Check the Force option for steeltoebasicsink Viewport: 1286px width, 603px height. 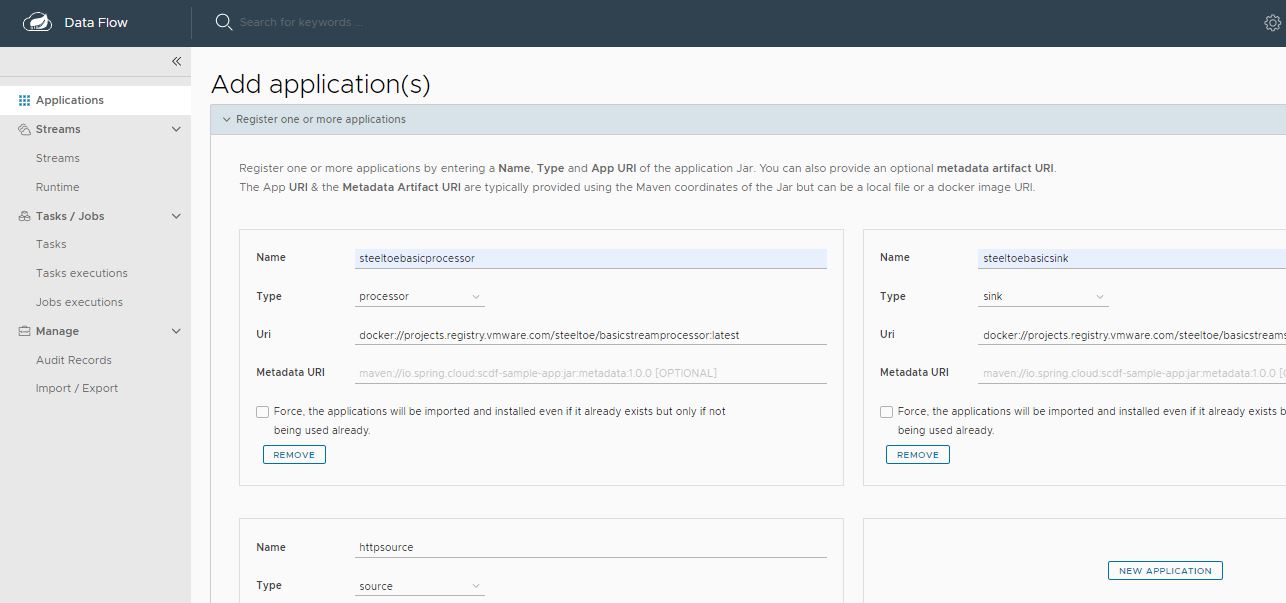tap(885, 411)
